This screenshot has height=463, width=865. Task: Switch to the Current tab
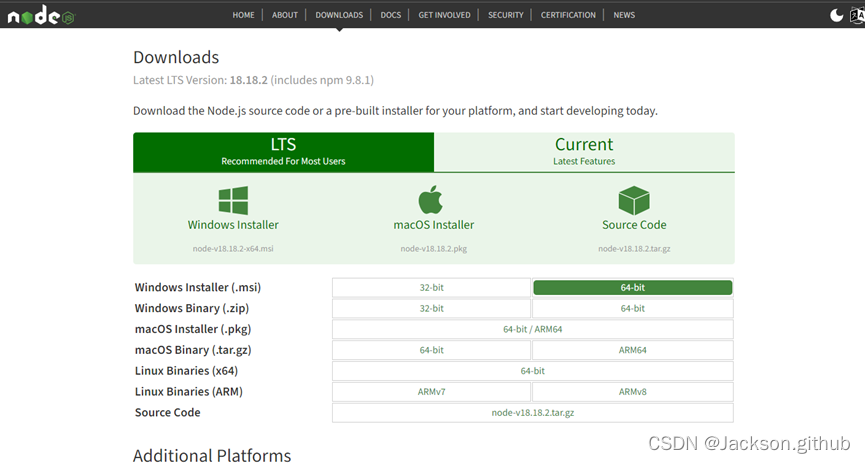click(x=584, y=151)
